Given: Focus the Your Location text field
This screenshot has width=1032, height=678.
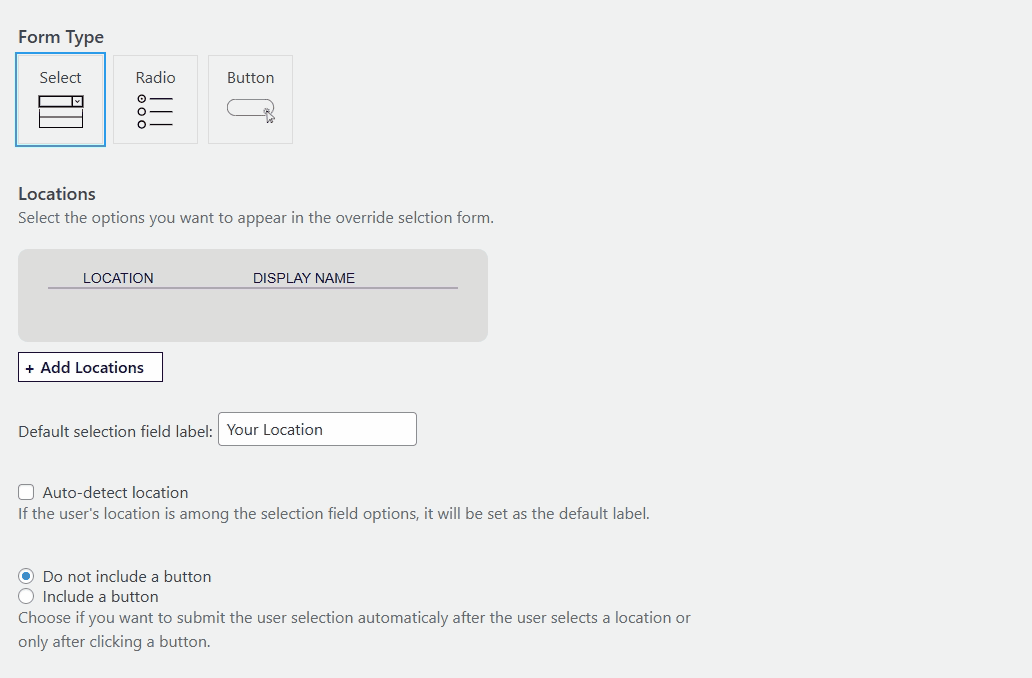Looking at the screenshot, I should pyautogui.click(x=317, y=429).
